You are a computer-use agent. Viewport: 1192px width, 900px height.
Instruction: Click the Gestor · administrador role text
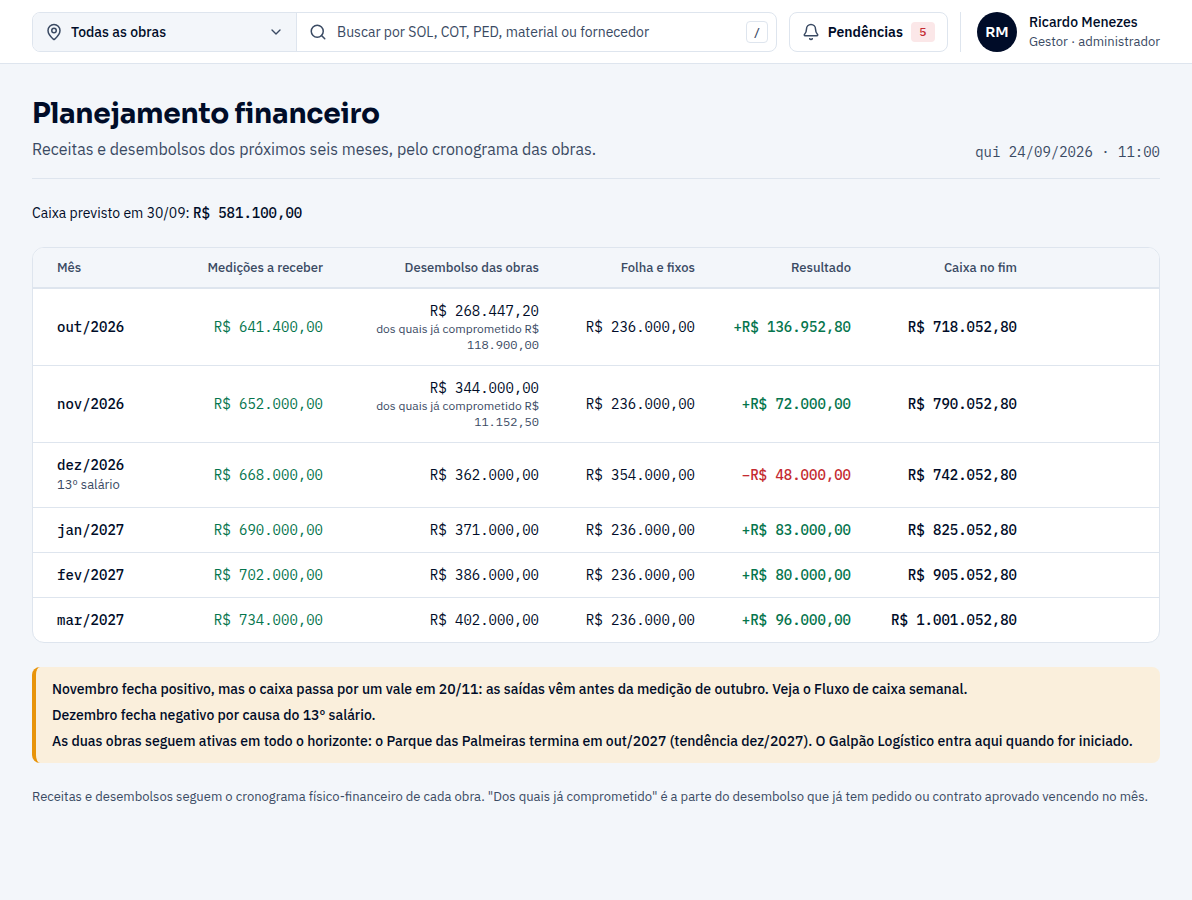[x=1095, y=42]
